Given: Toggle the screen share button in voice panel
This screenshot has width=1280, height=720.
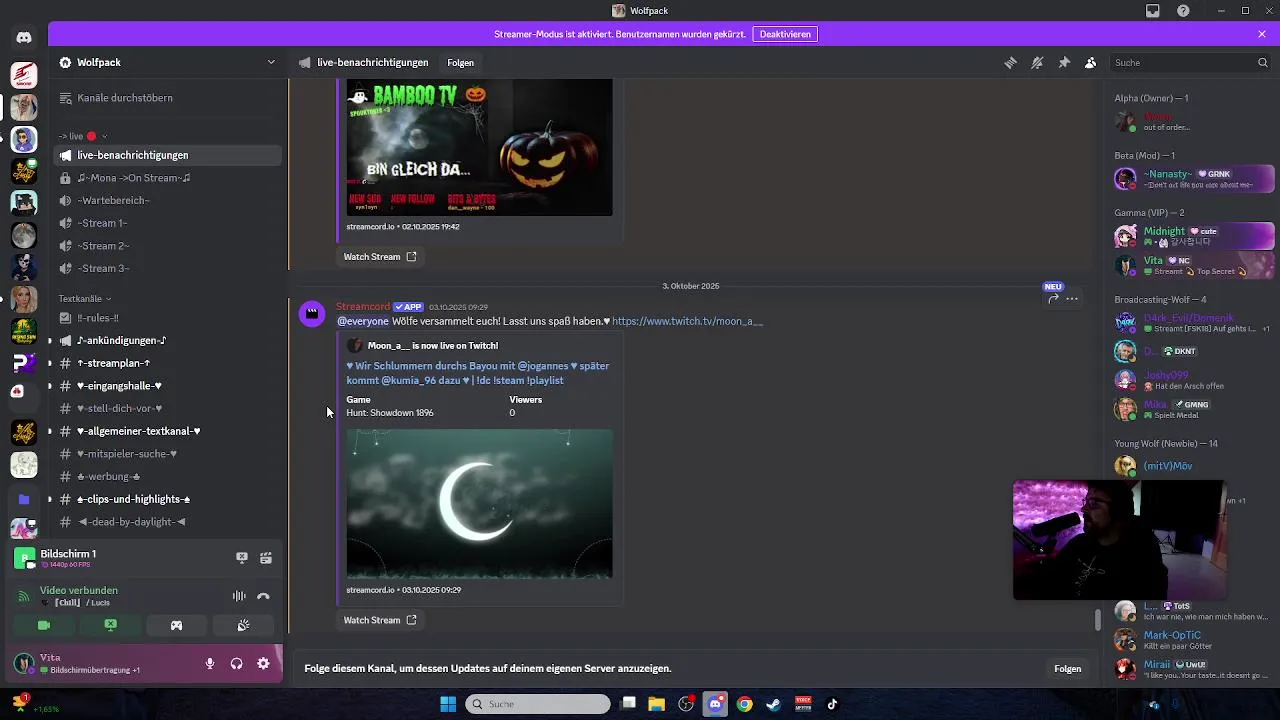Looking at the screenshot, I should [110, 625].
